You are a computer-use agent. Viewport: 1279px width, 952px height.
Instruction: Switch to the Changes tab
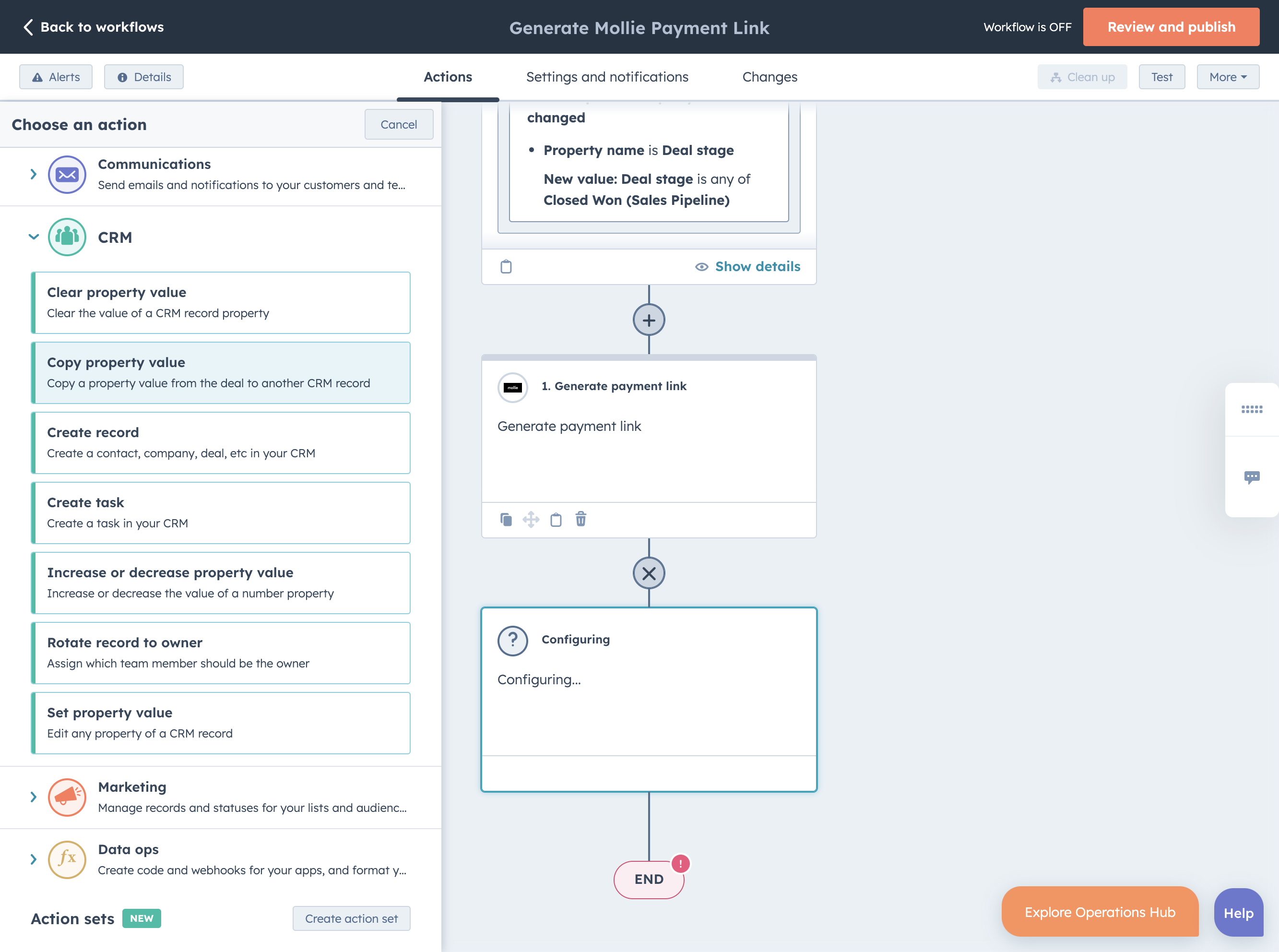770,77
